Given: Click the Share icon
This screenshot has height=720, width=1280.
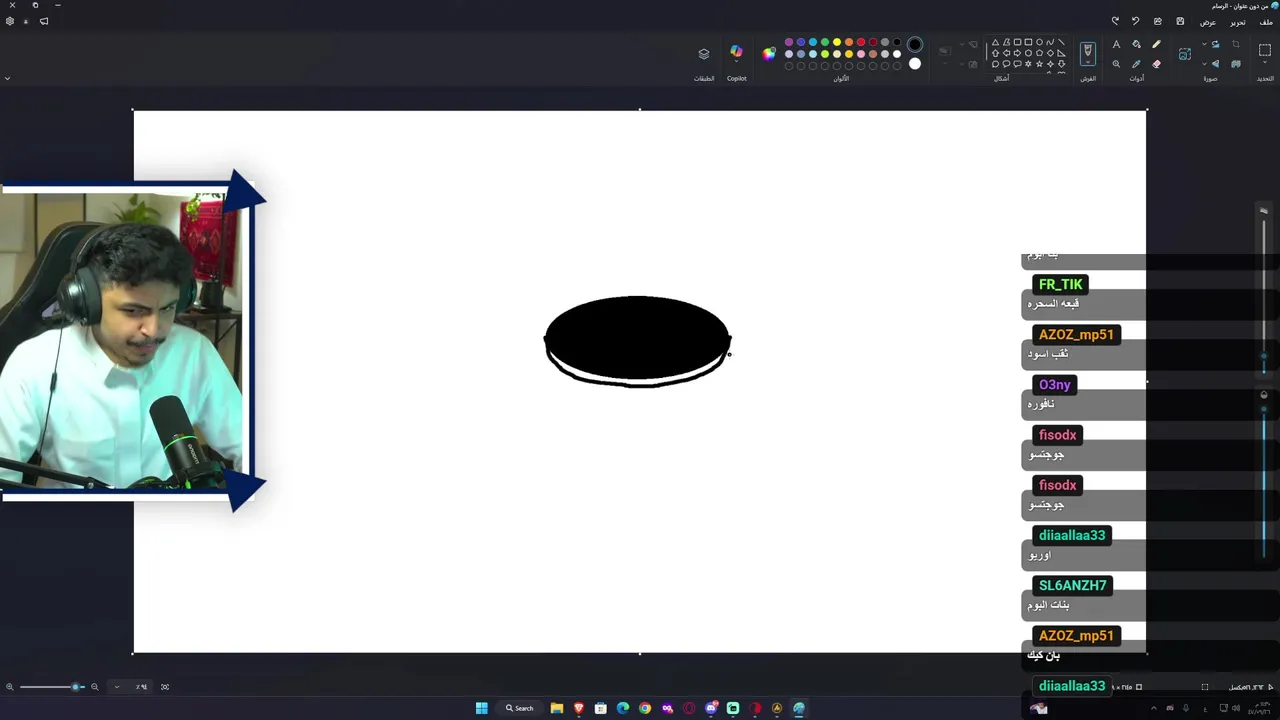Looking at the screenshot, I should (x=1158, y=21).
